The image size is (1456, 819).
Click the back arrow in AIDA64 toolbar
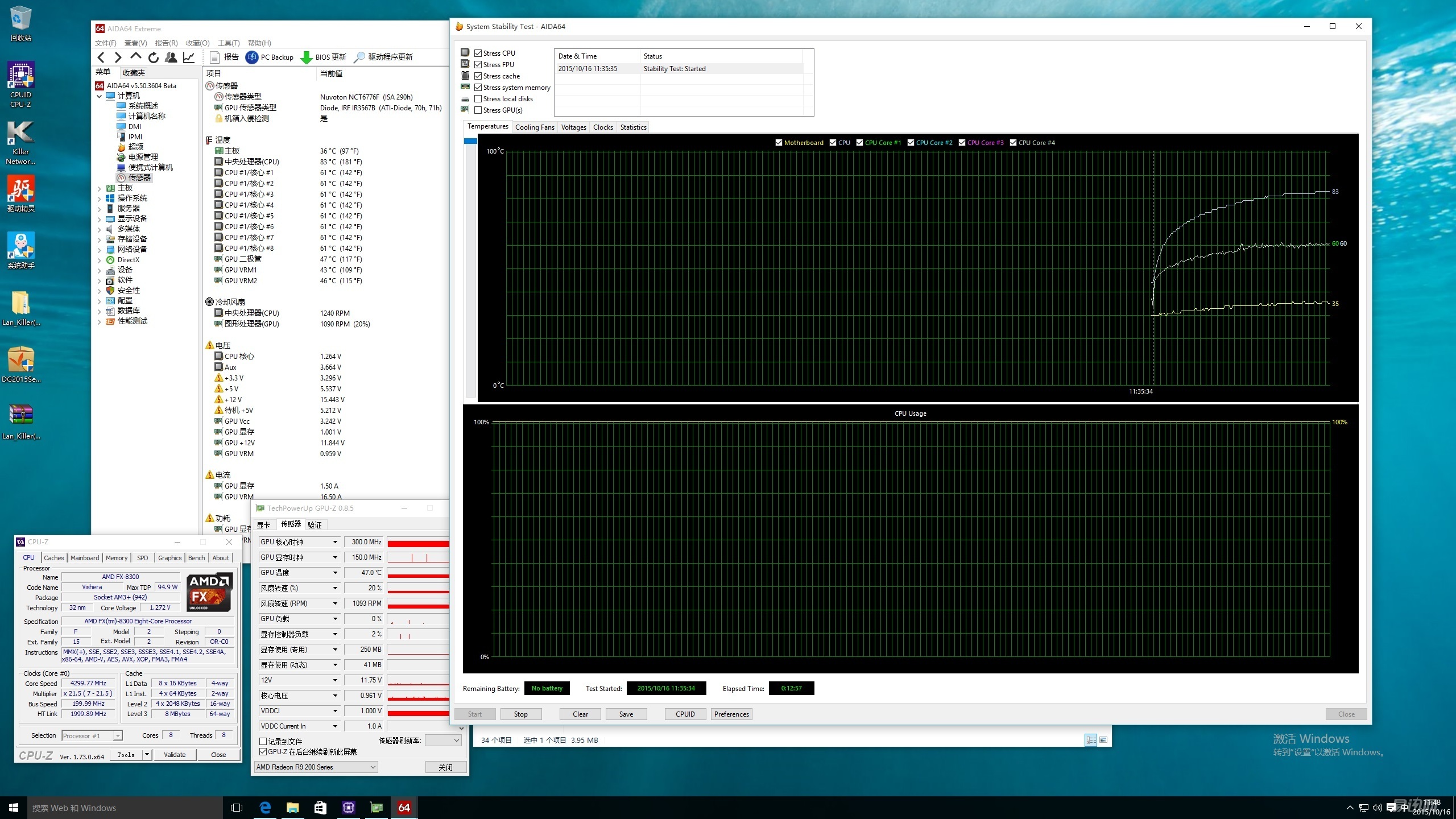[x=101, y=57]
